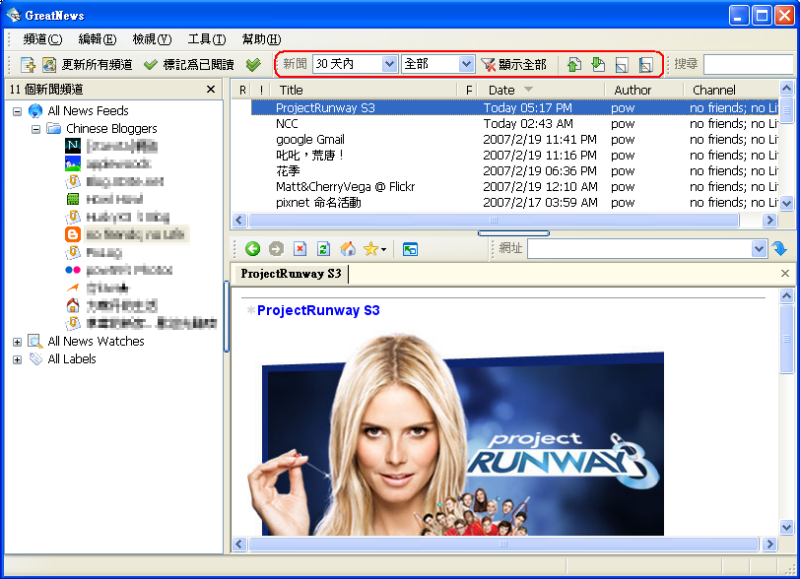Screen dimensions: 800x579
Task: Open the address bar dropdown arrow
Action: click(x=759, y=249)
